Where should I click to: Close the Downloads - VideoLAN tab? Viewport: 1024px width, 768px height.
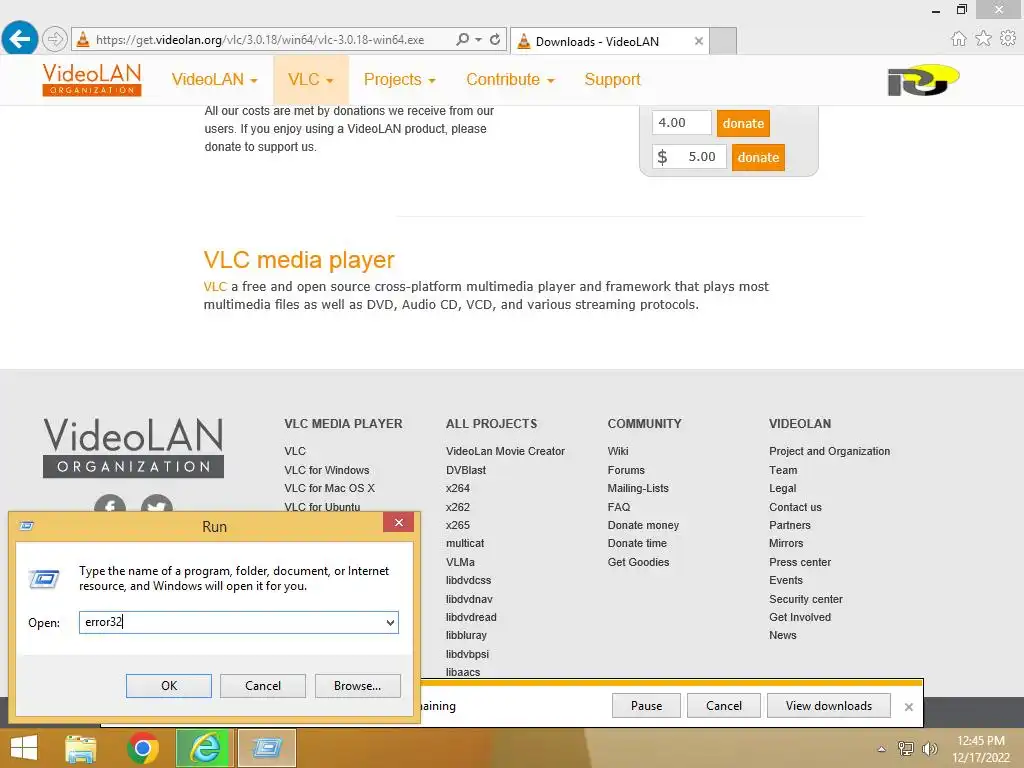pos(698,41)
